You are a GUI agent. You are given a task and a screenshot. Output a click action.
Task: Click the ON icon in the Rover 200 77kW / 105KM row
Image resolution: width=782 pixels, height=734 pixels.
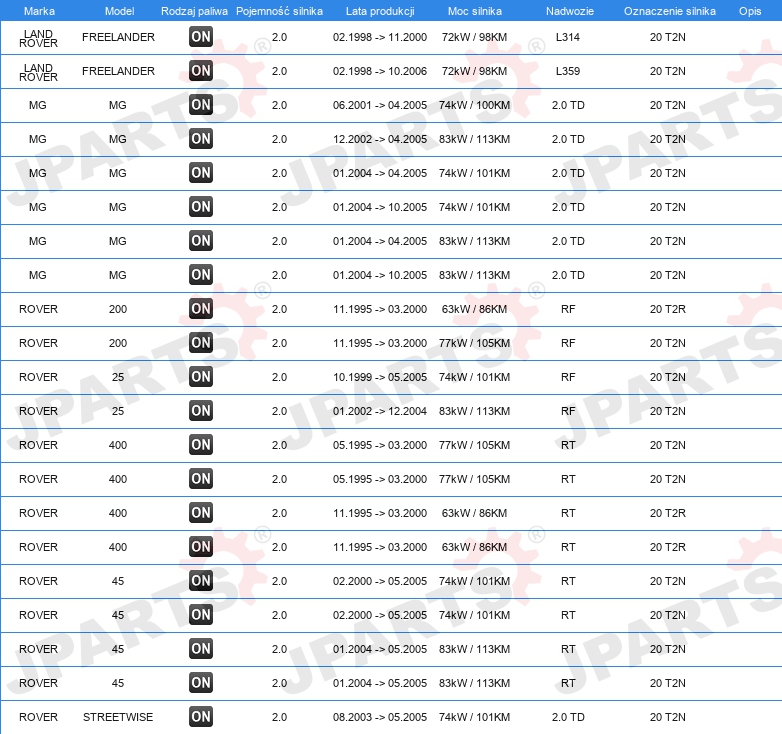(201, 342)
